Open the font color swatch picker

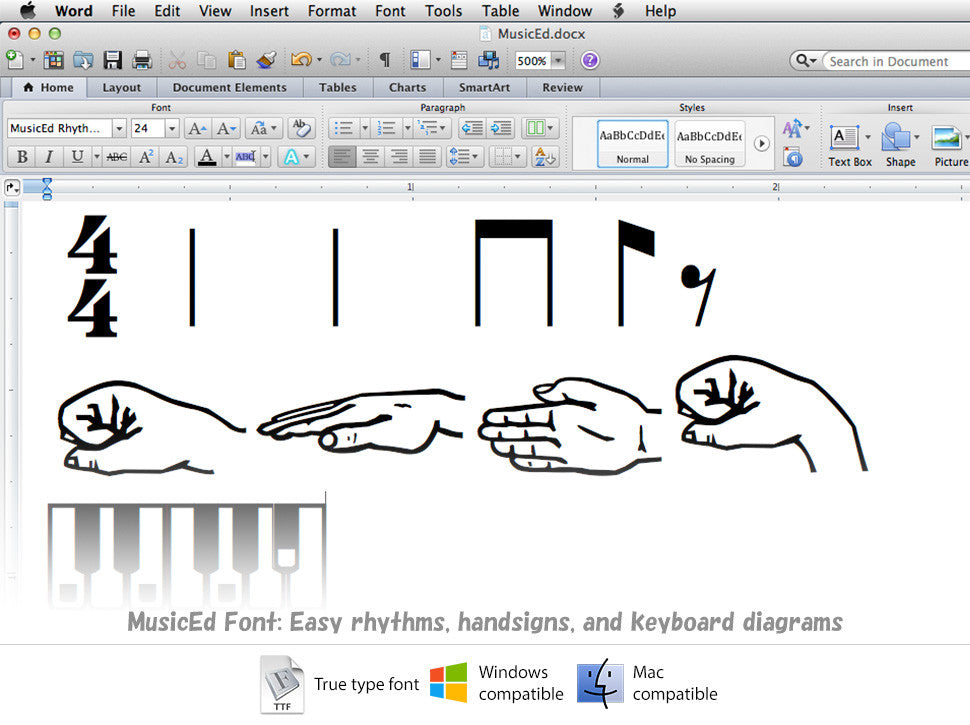click(226, 156)
